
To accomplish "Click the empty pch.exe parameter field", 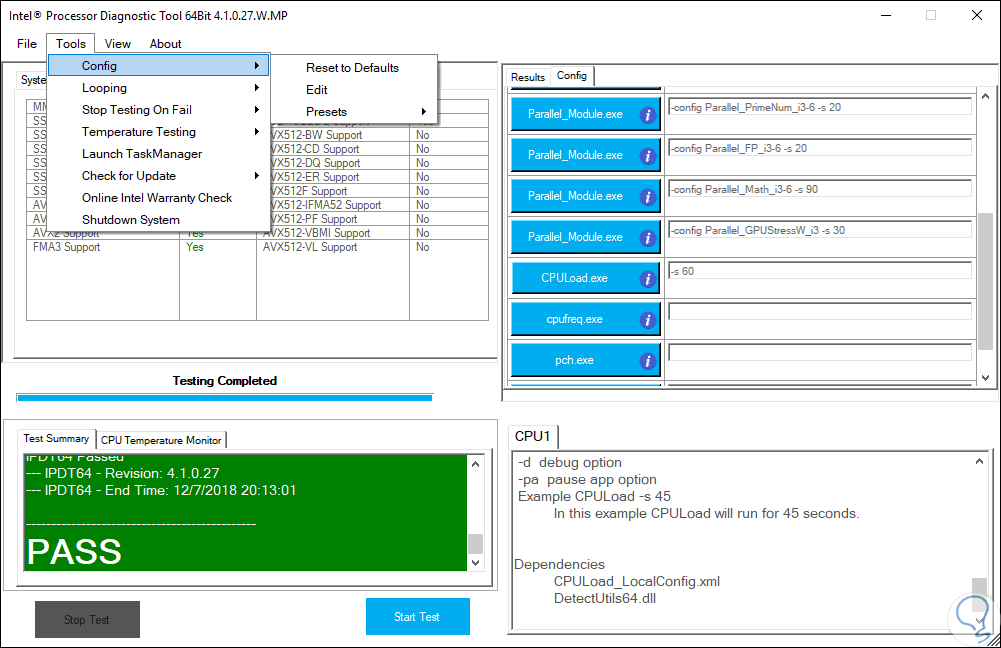I will click(820, 352).
